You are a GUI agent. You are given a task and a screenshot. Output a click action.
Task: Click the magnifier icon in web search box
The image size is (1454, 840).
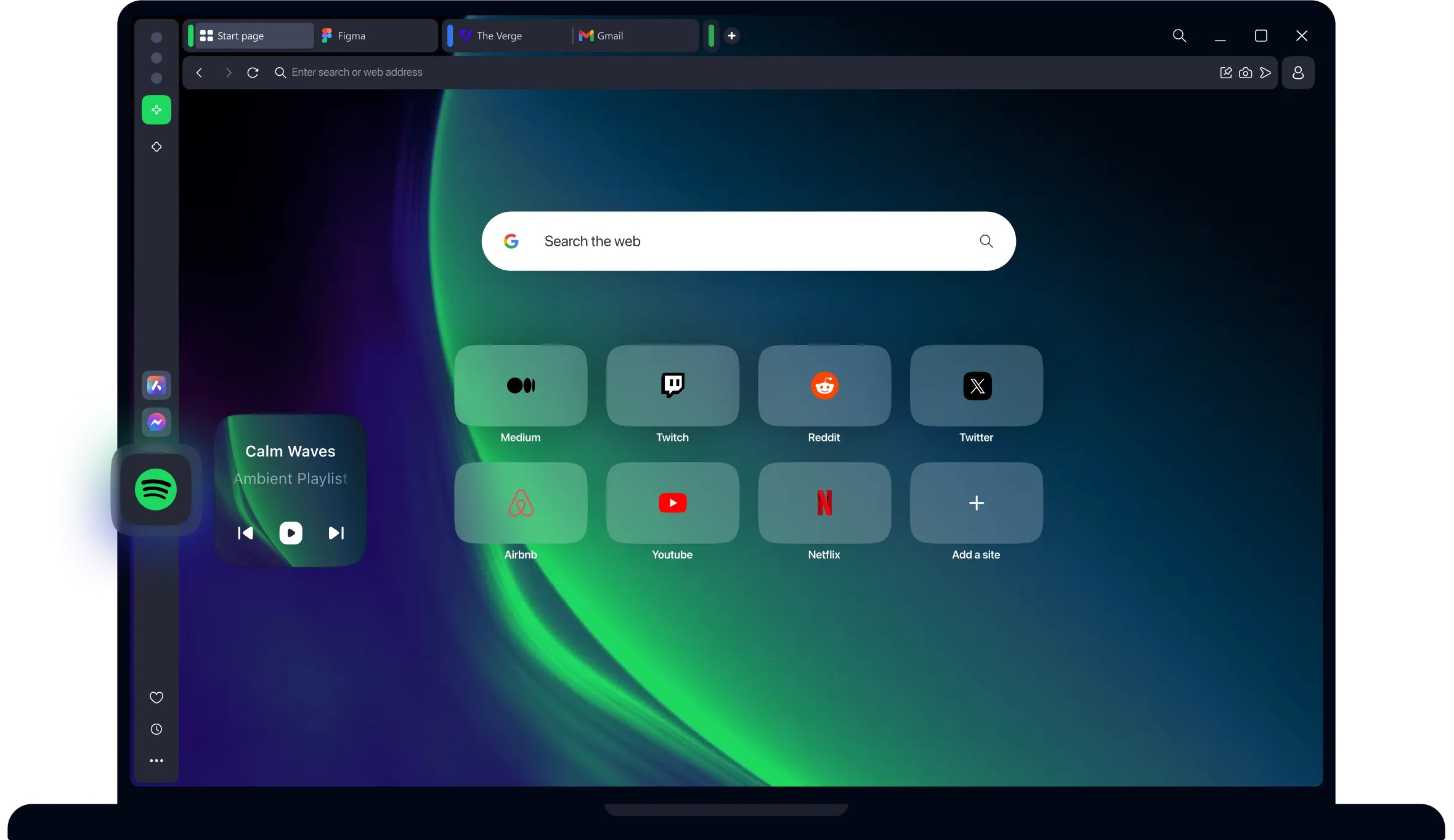point(986,241)
